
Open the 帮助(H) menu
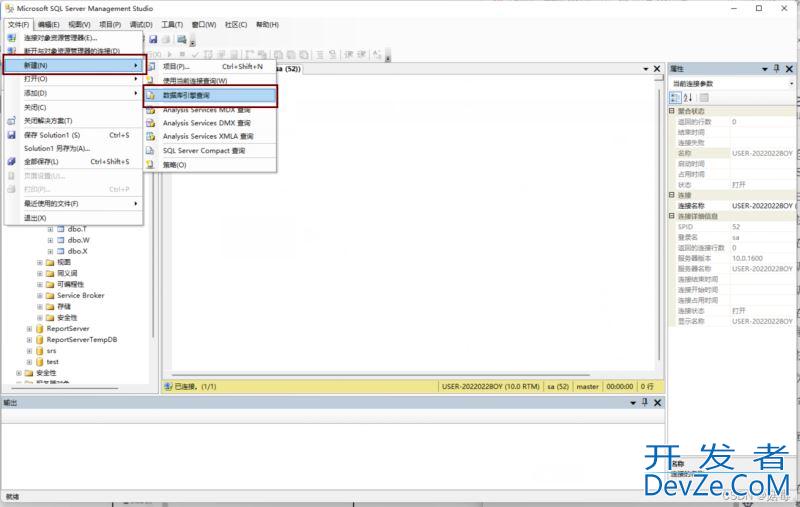tap(267, 24)
